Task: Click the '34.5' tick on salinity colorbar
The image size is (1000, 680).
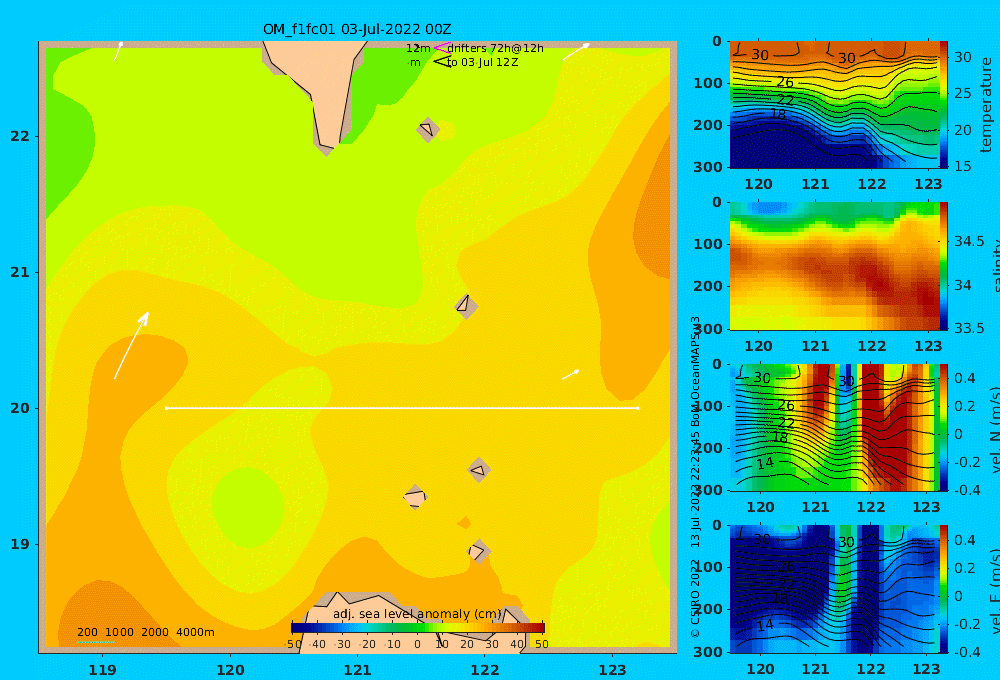Action: [x=969, y=242]
